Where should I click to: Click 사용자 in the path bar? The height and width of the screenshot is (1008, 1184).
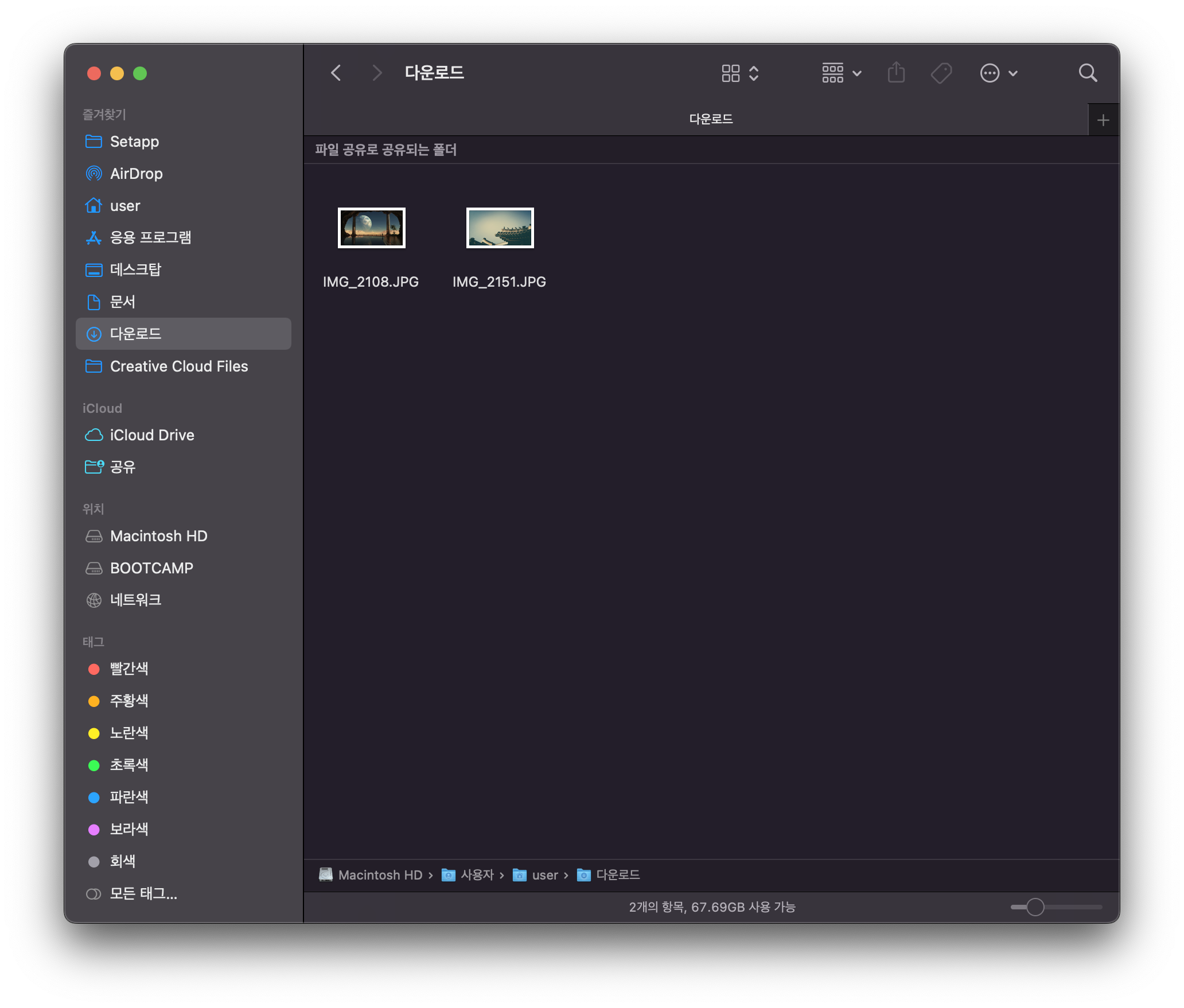476,875
